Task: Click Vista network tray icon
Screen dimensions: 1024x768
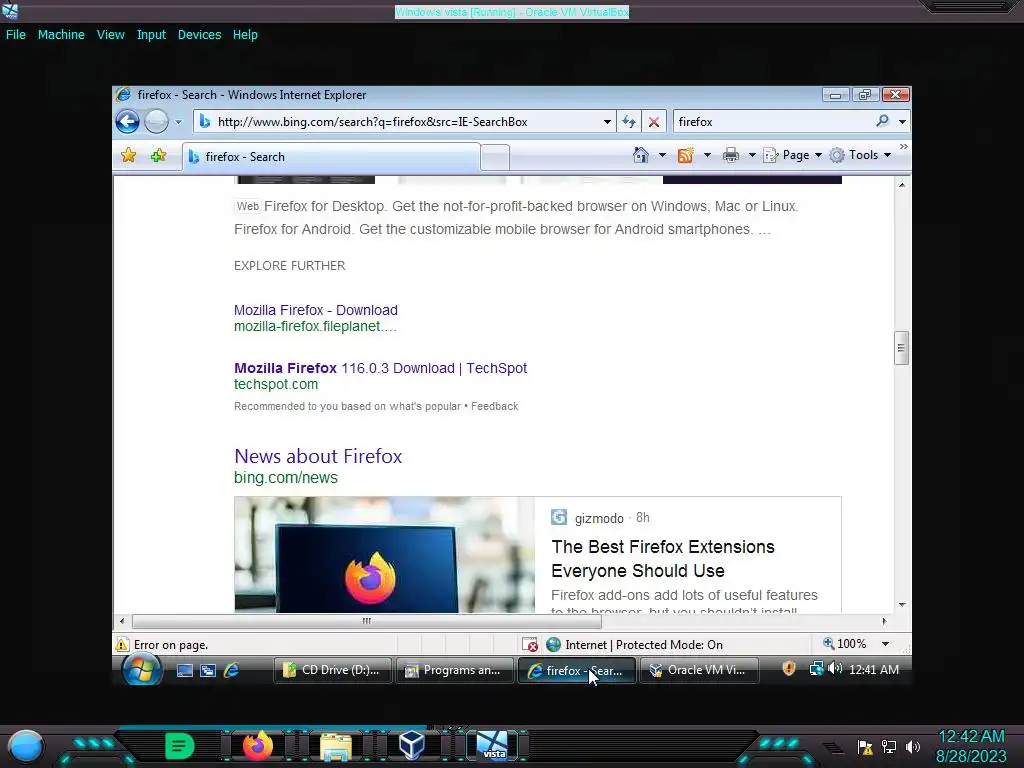Action: tap(816, 669)
